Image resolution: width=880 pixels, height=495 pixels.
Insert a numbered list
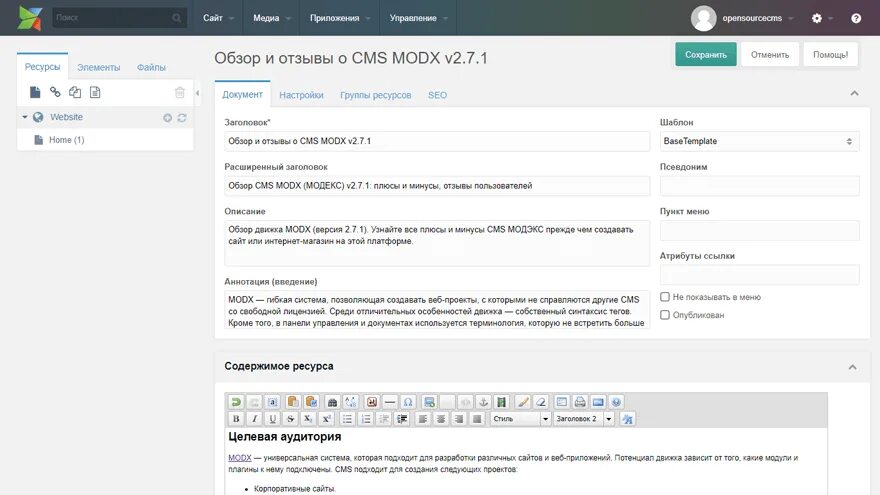point(365,419)
